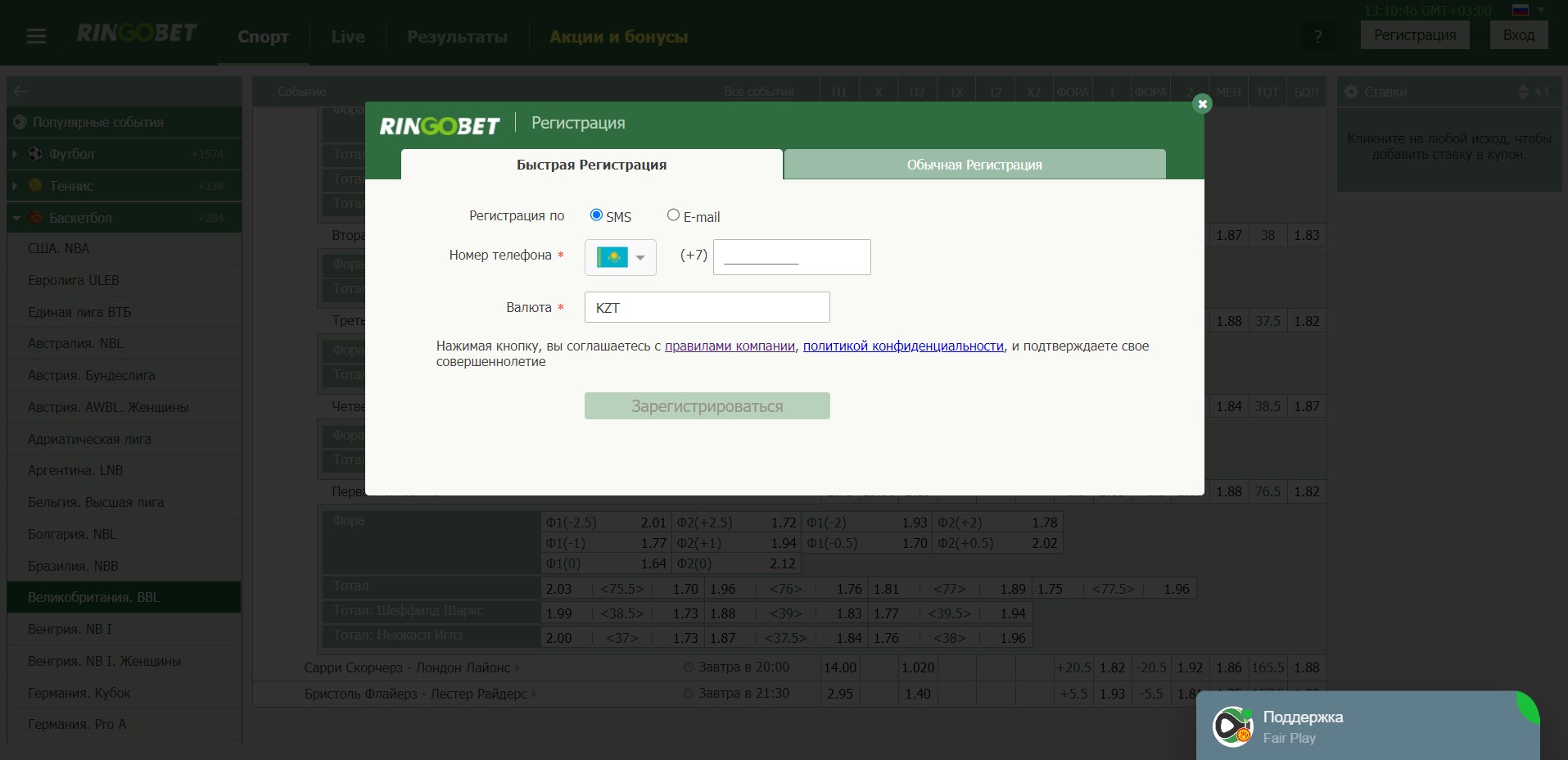Click the Вход login button
Screen dimensions: 1568x760
coord(1519,35)
